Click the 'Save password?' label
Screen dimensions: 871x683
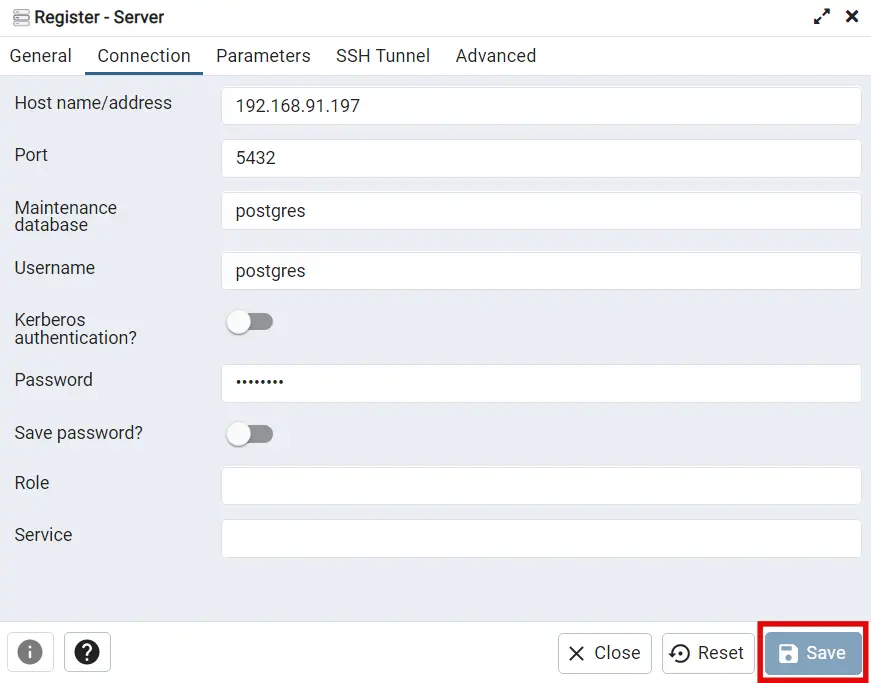pyautogui.click(x=78, y=433)
